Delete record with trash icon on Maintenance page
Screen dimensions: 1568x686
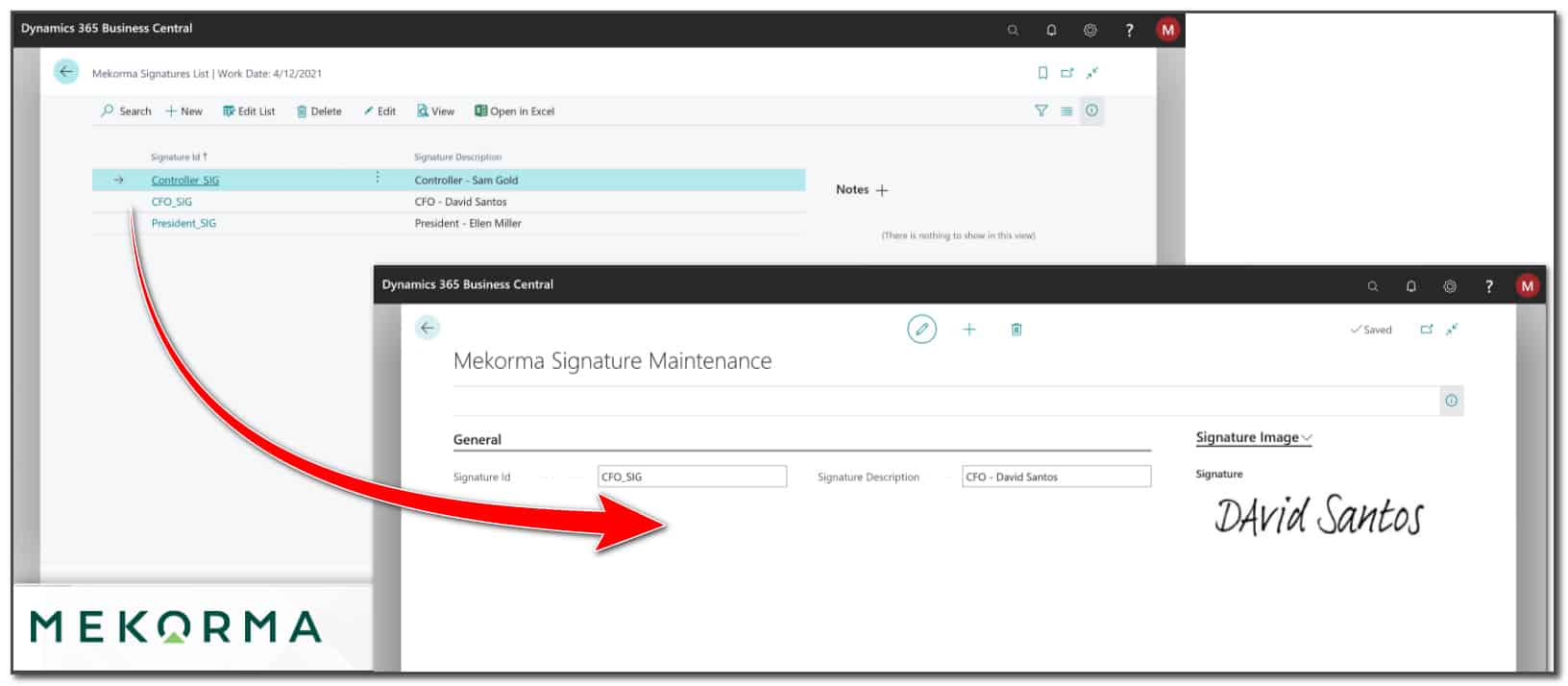click(1017, 330)
